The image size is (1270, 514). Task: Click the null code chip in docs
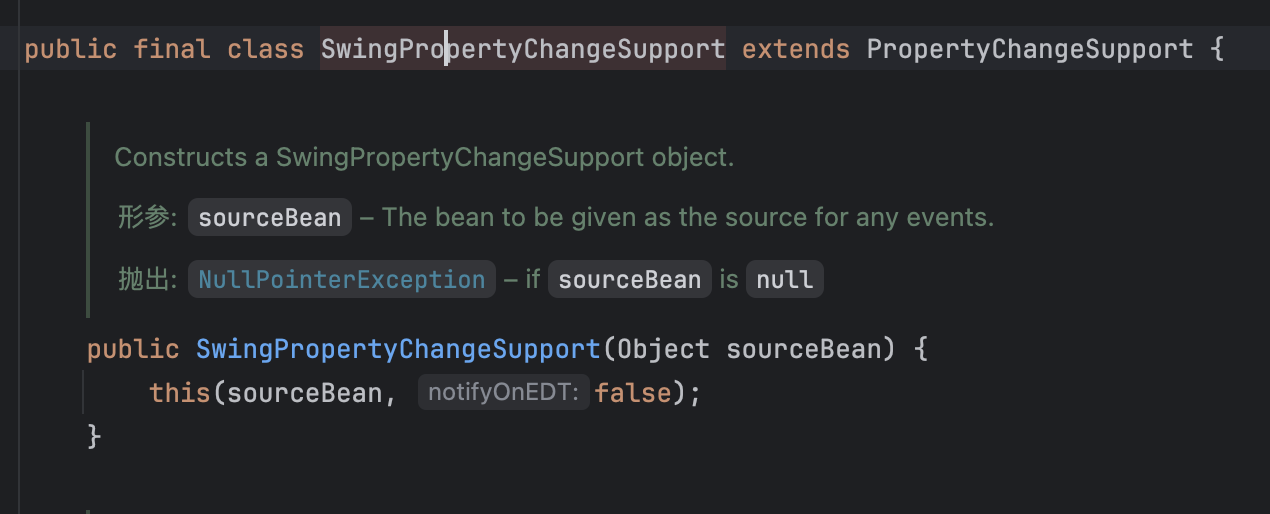point(785,279)
